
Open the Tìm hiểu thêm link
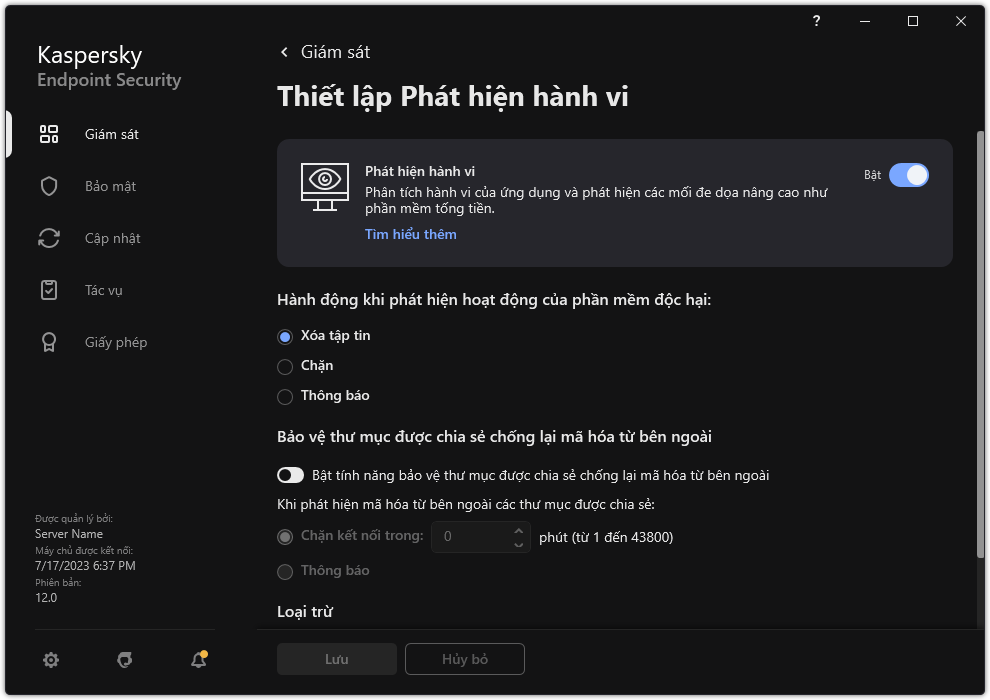[410, 234]
